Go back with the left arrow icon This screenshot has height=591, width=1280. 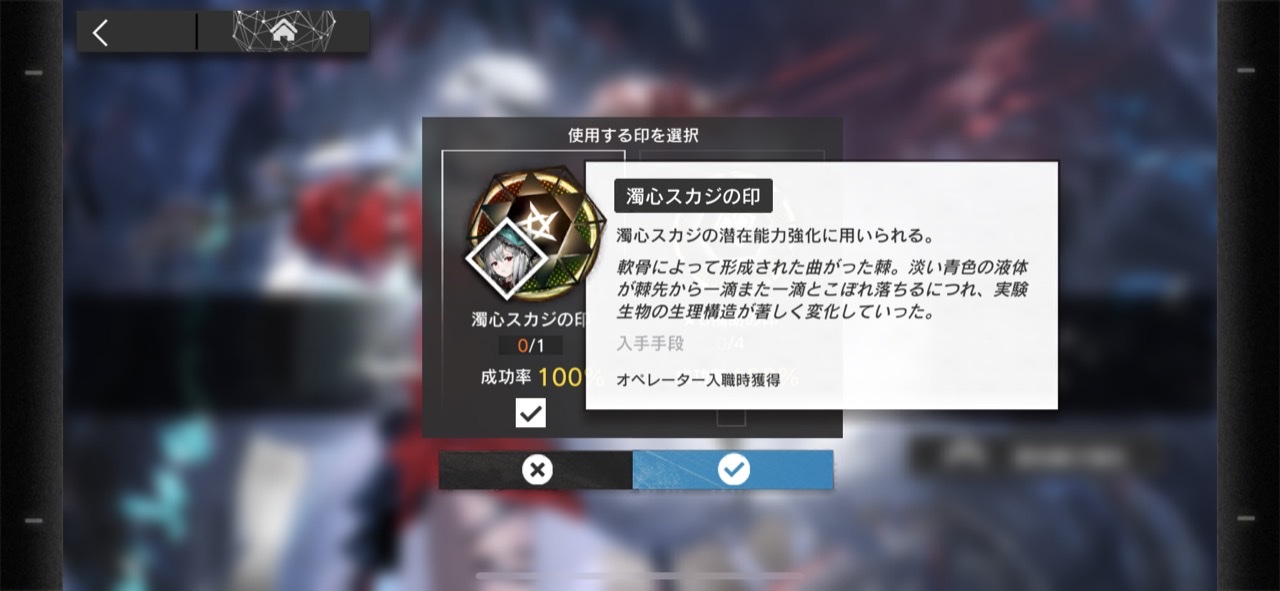[x=100, y=33]
